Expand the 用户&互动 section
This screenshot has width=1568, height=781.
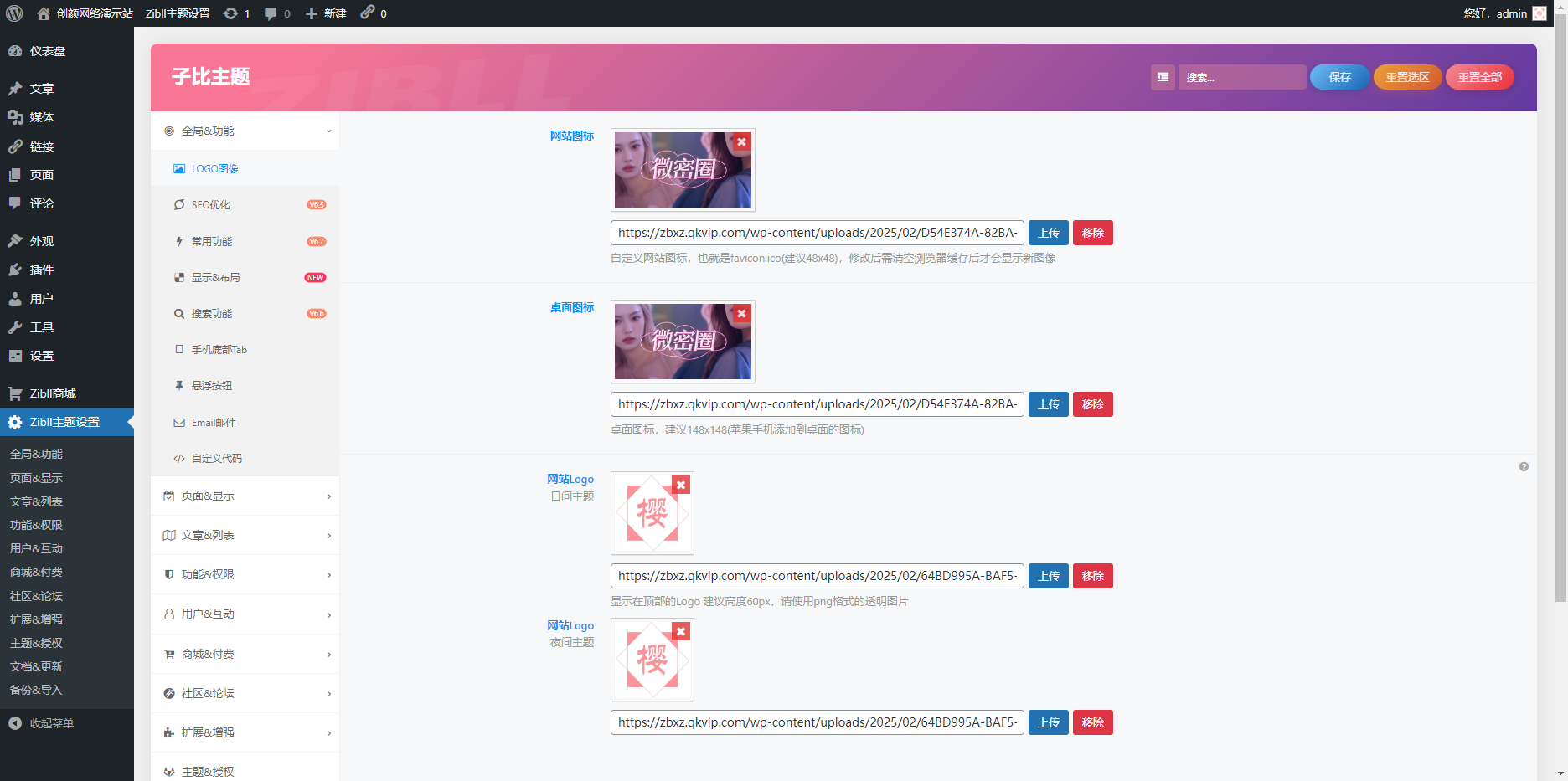[x=245, y=614]
